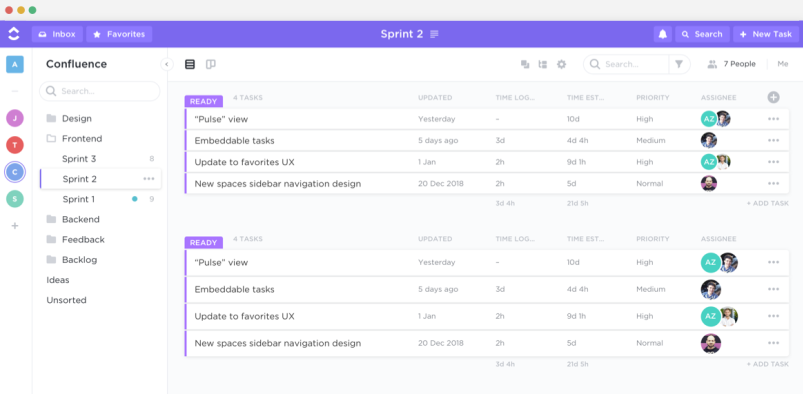Collapse the second READY status group
803x394 pixels.
click(x=204, y=242)
